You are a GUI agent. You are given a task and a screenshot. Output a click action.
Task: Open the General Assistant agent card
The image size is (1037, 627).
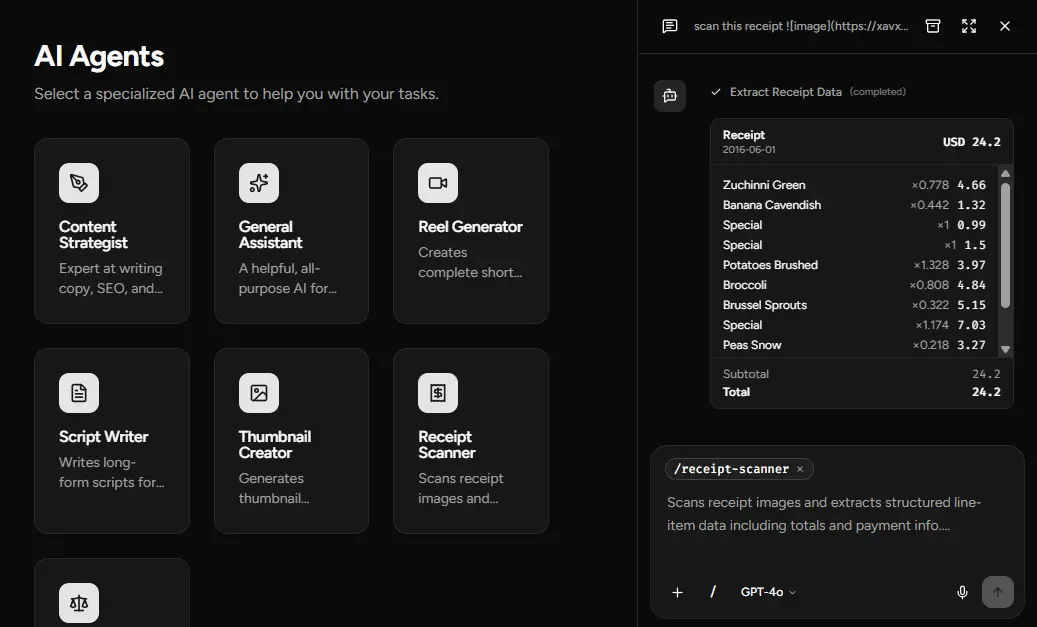[x=292, y=231]
